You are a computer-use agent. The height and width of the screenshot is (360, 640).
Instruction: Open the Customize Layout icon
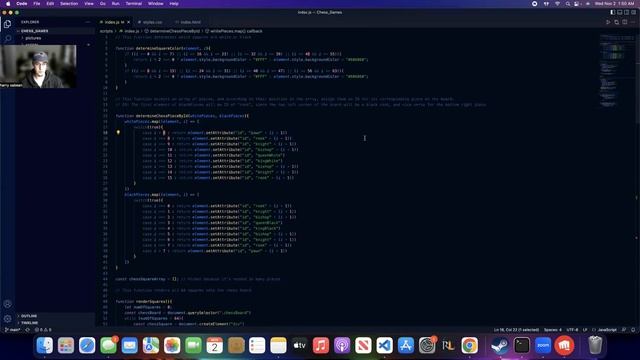point(633,12)
